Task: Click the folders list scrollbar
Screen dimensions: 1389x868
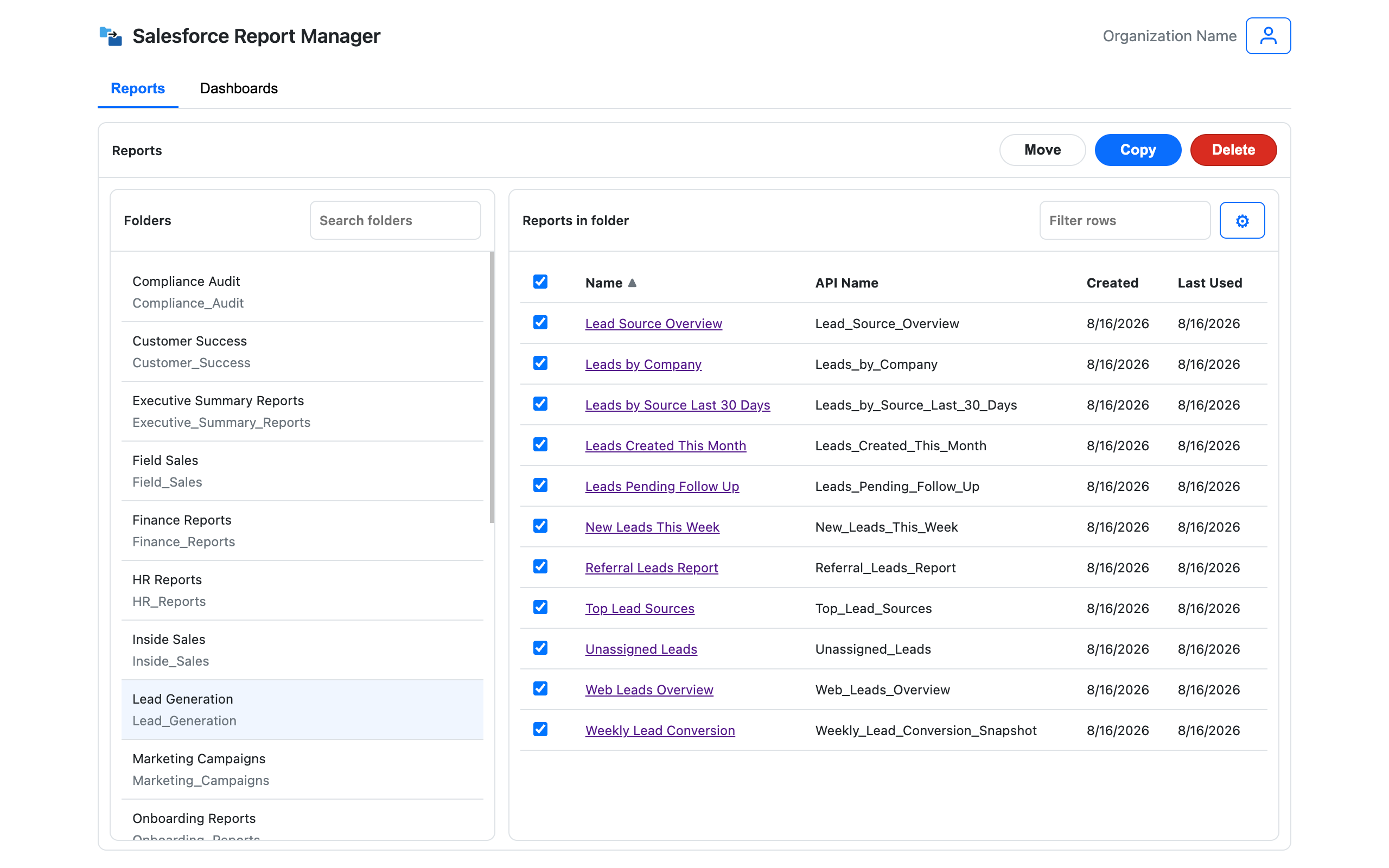Action: [492, 387]
